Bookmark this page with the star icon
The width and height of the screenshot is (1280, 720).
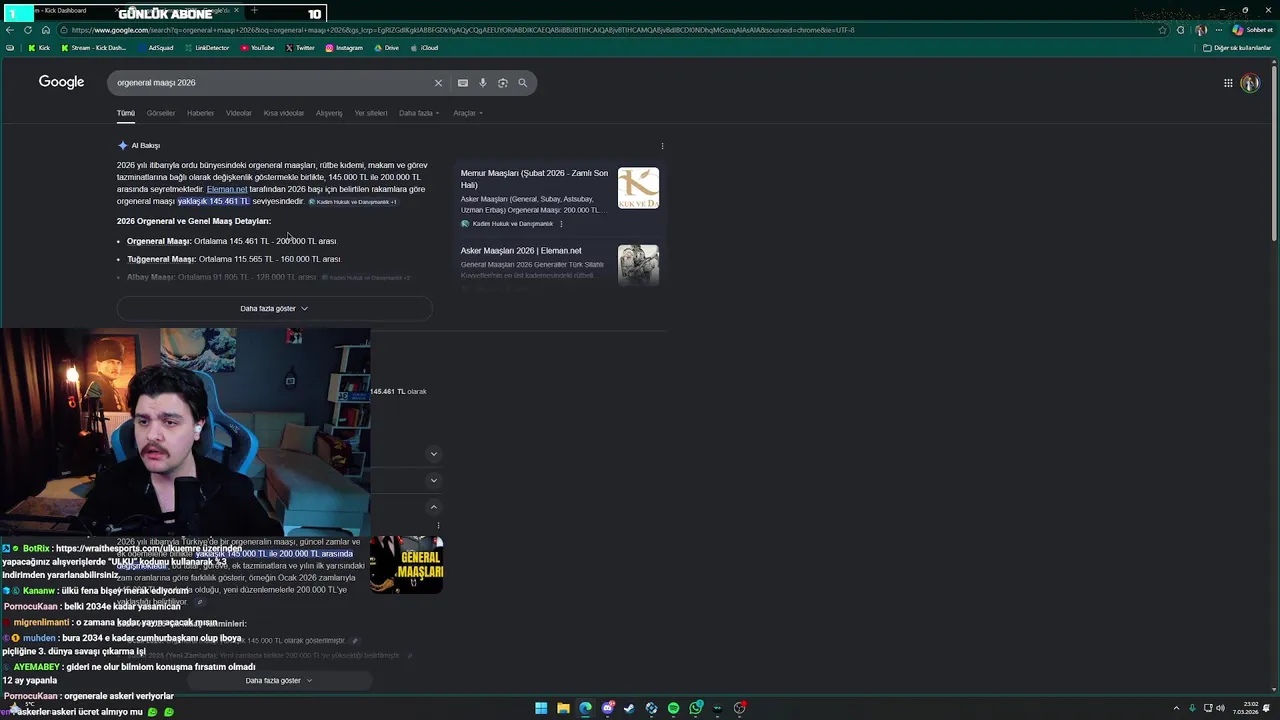coord(1162,30)
